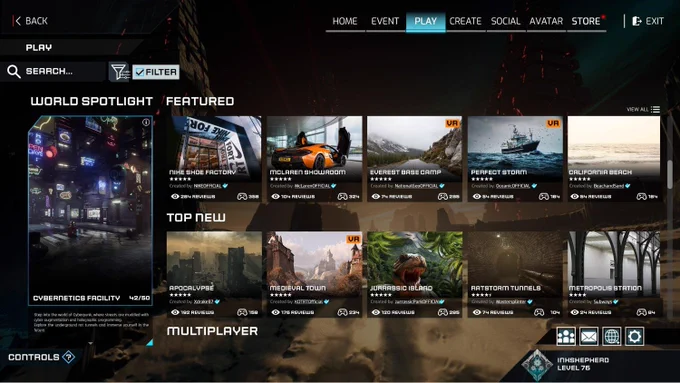Click VR badge on Everest Base Camp
This screenshot has width=680, height=383.
click(452, 123)
